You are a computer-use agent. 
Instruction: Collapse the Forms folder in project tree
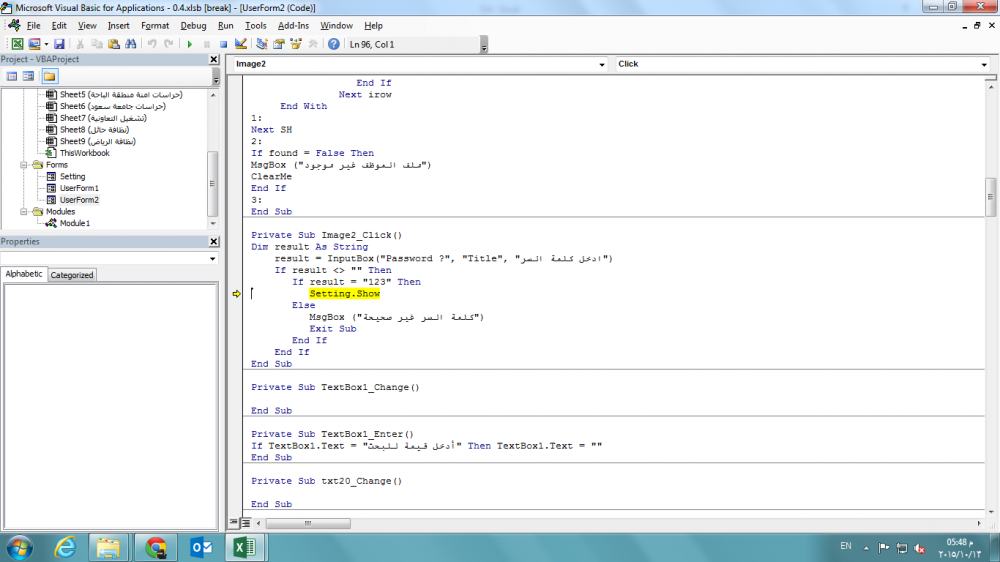point(24,165)
